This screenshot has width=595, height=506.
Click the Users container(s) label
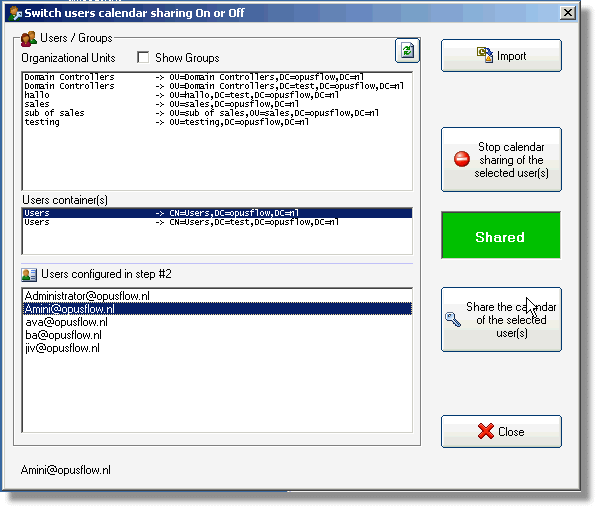point(65,200)
